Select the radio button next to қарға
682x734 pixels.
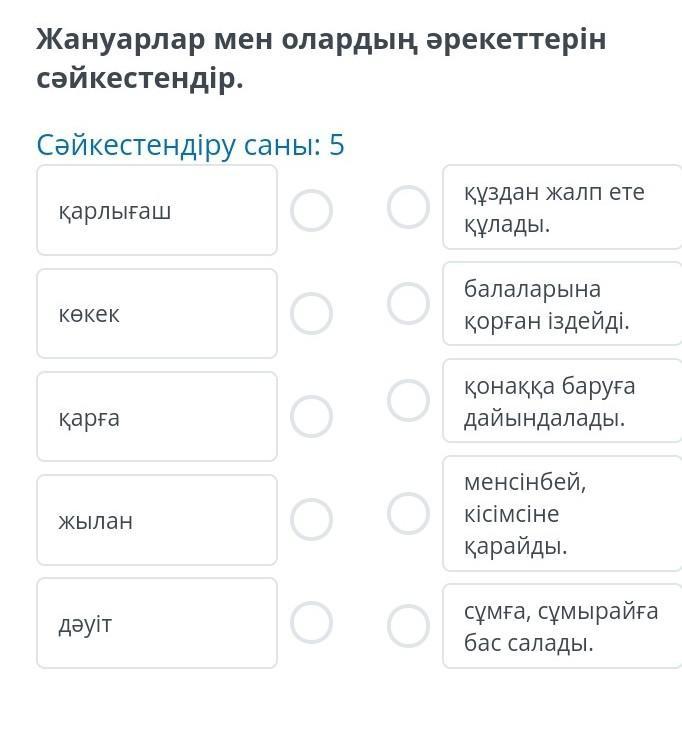tap(311, 416)
